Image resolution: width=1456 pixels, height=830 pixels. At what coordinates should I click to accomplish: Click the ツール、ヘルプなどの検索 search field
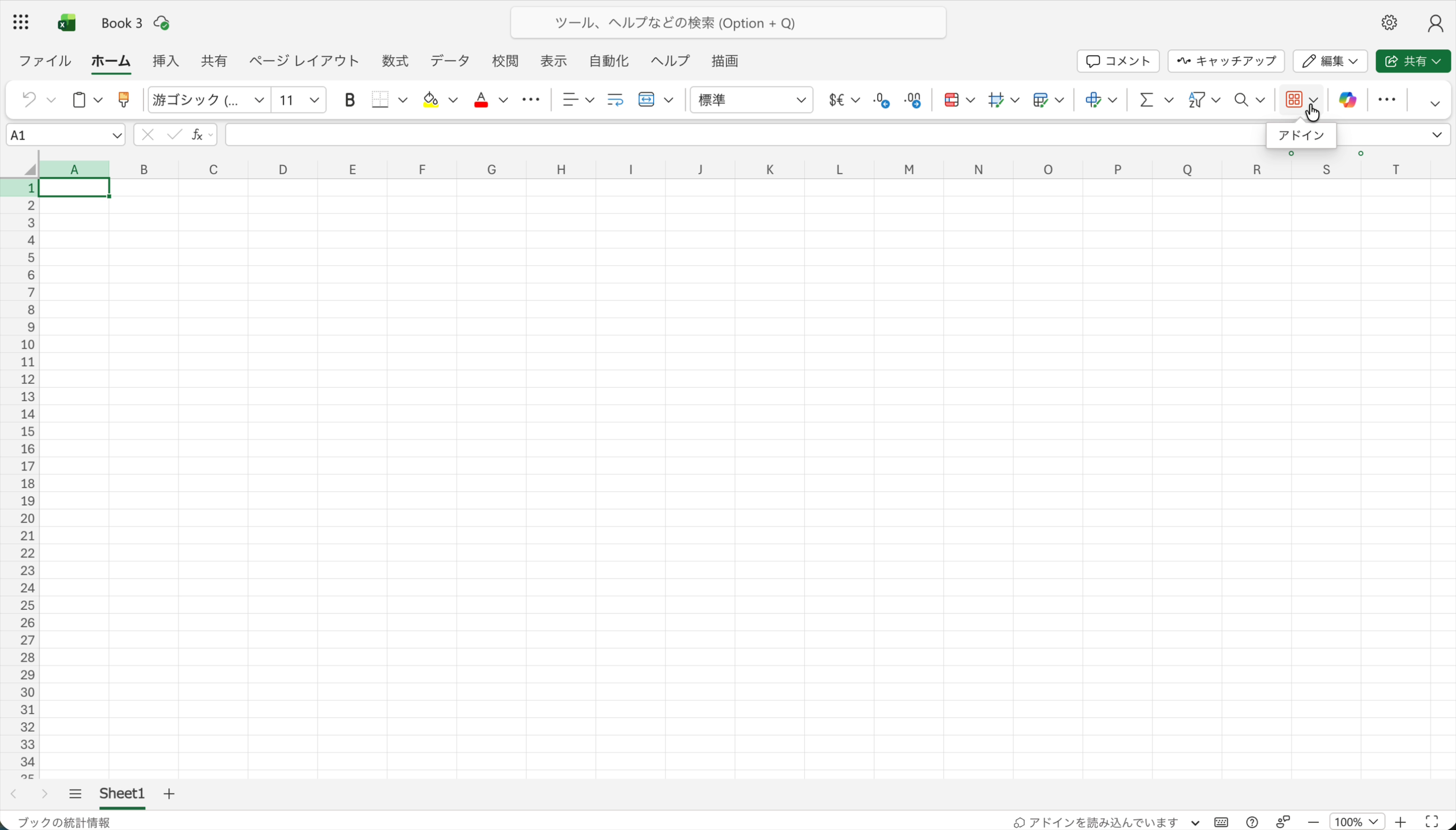[x=728, y=23]
